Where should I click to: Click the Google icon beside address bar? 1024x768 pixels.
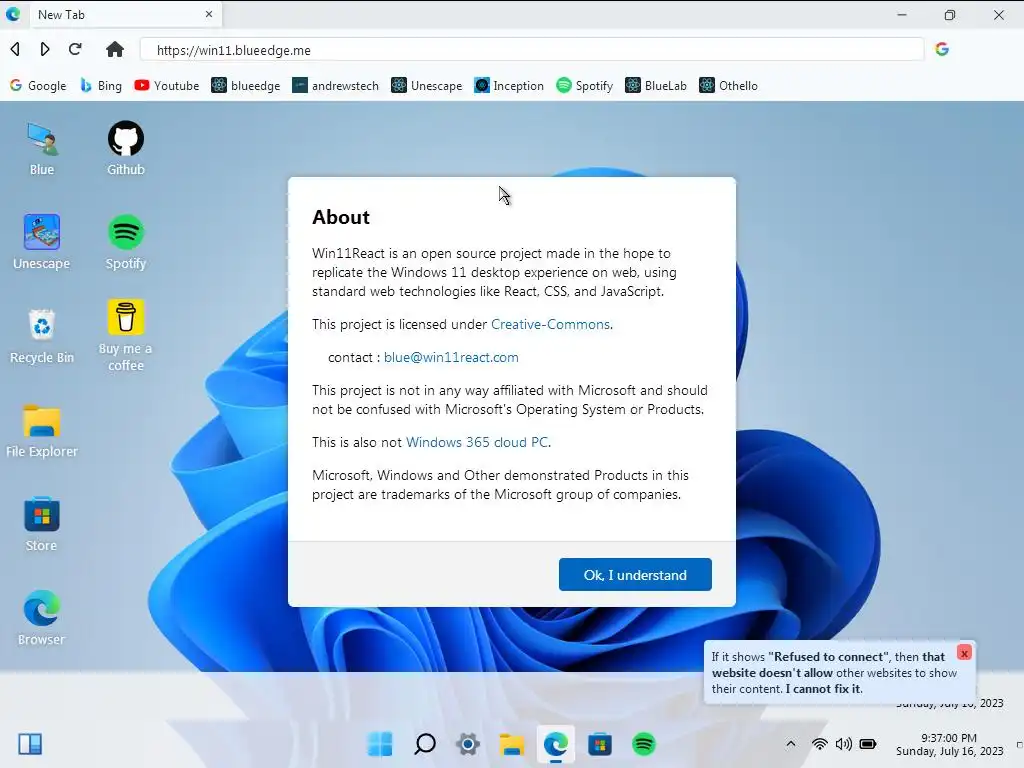942,49
